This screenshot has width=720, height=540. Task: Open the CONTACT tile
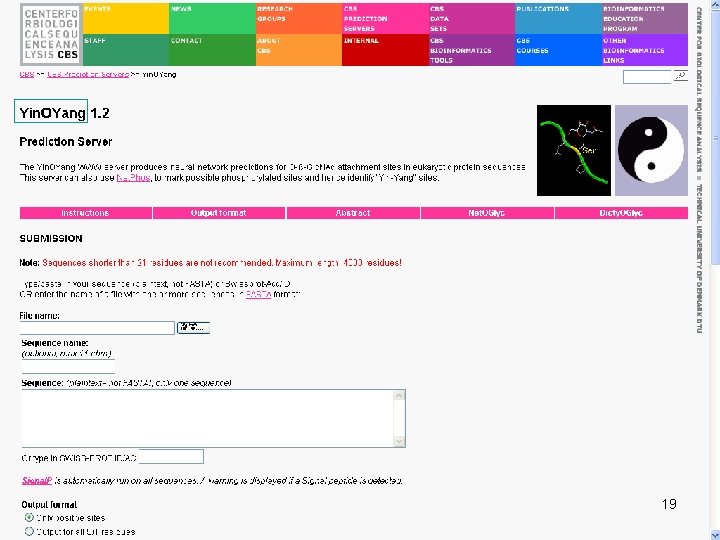coord(212,50)
